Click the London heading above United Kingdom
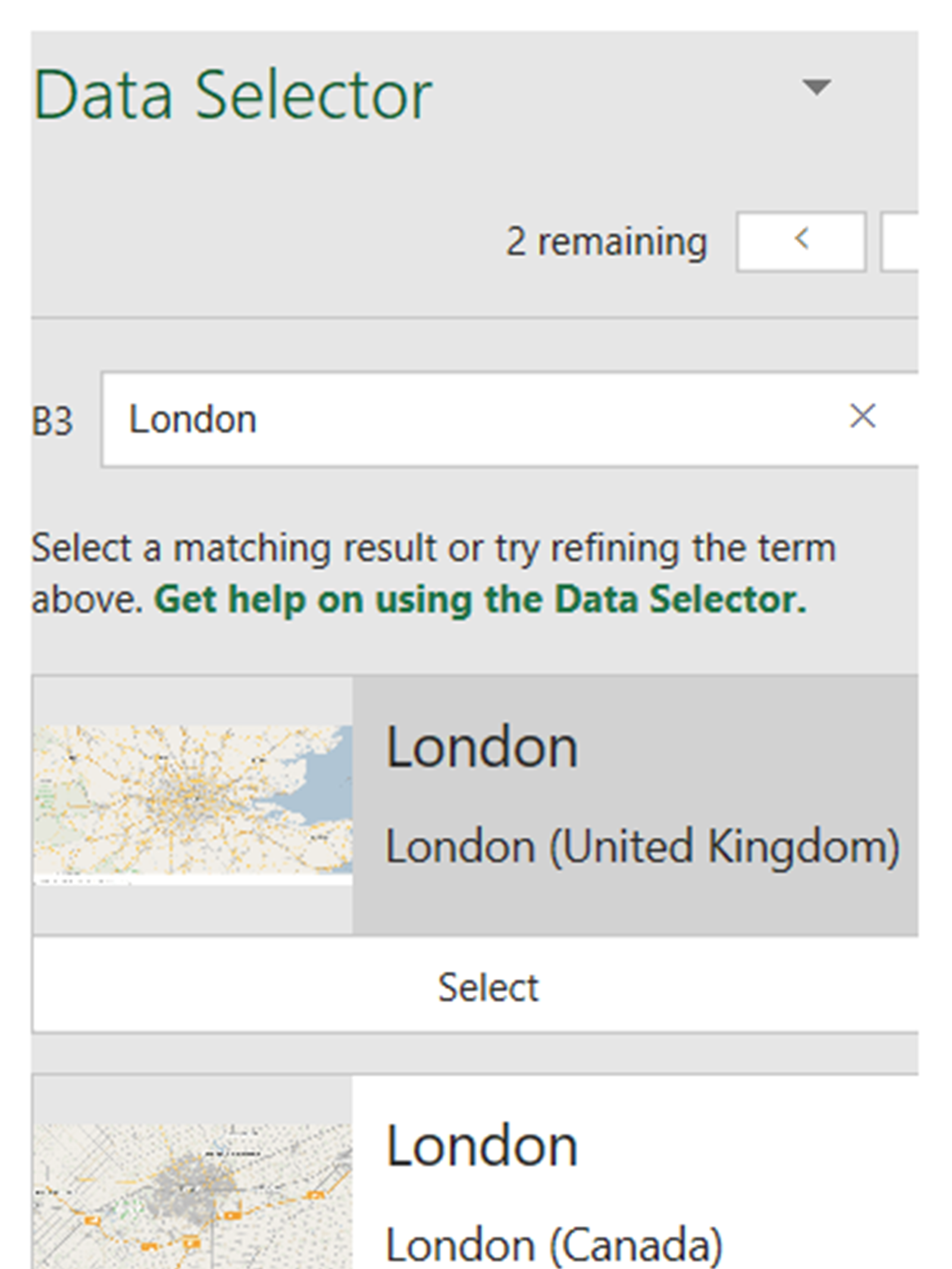 (x=482, y=747)
